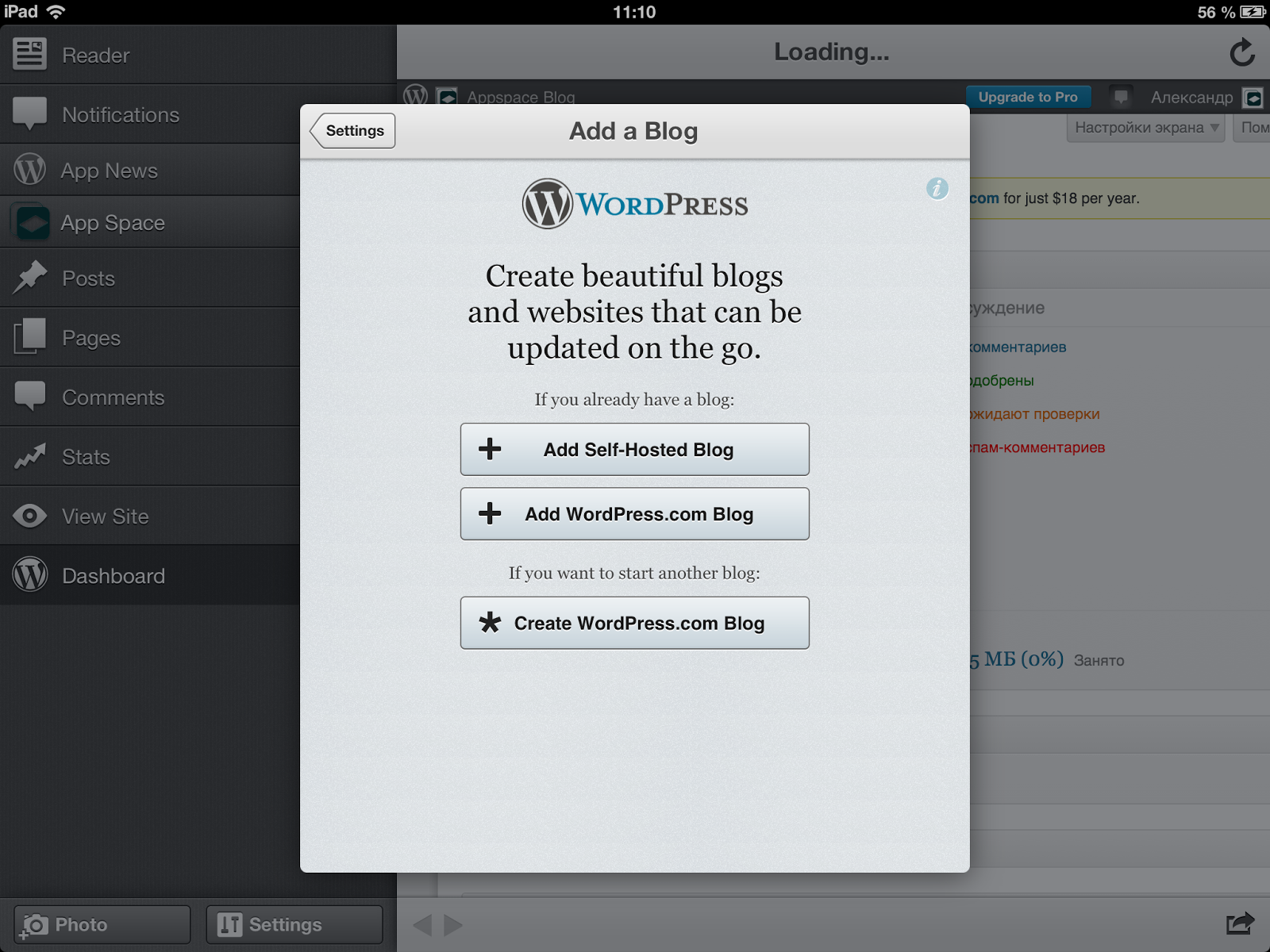Viewport: 1270px width, 952px height.
Task: Expand Настройки экрана dropdown
Action: pyautogui.click(x=1146, y=128)
